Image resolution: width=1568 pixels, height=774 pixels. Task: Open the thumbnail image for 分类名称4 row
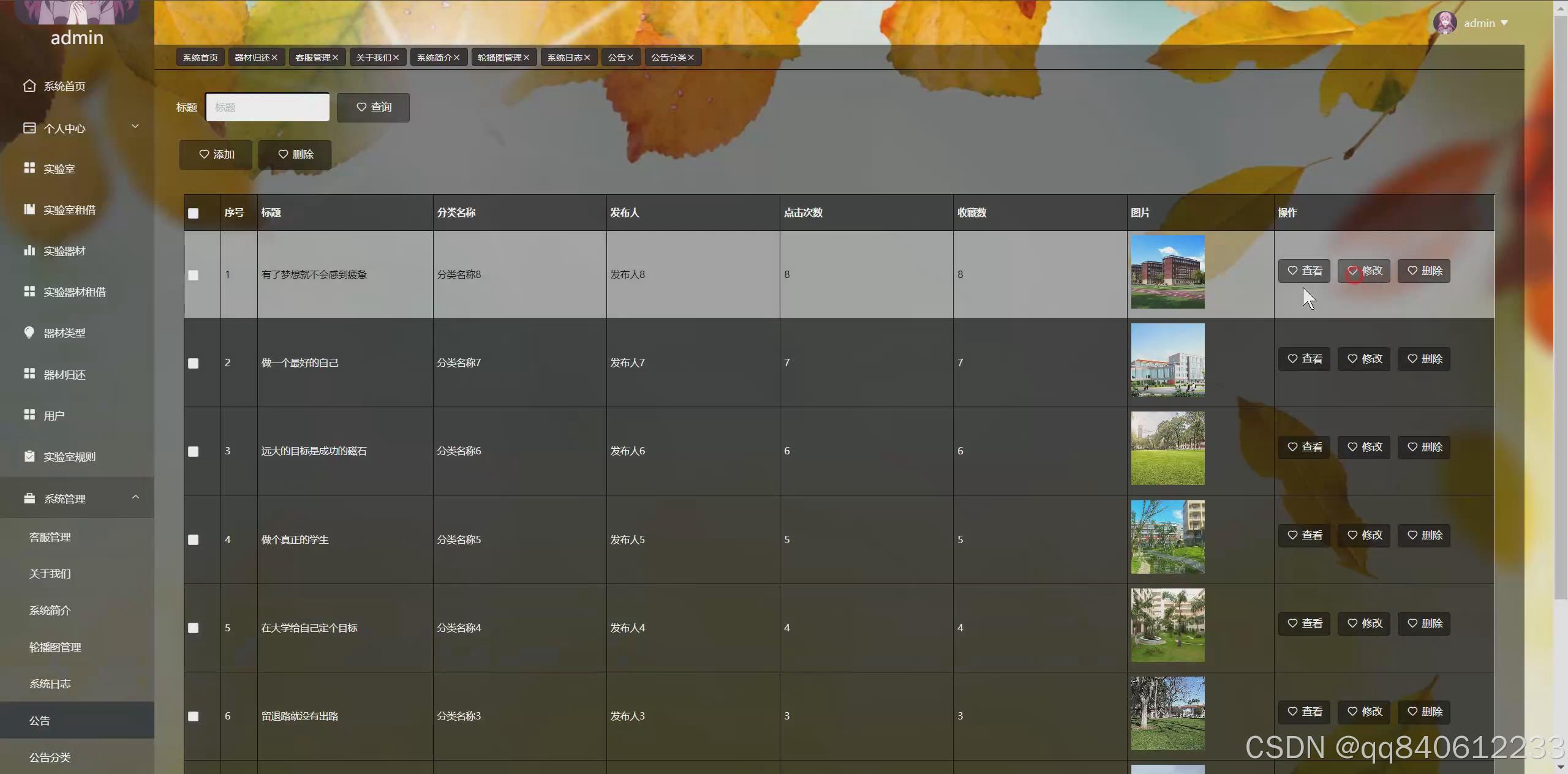point(1167,625)
